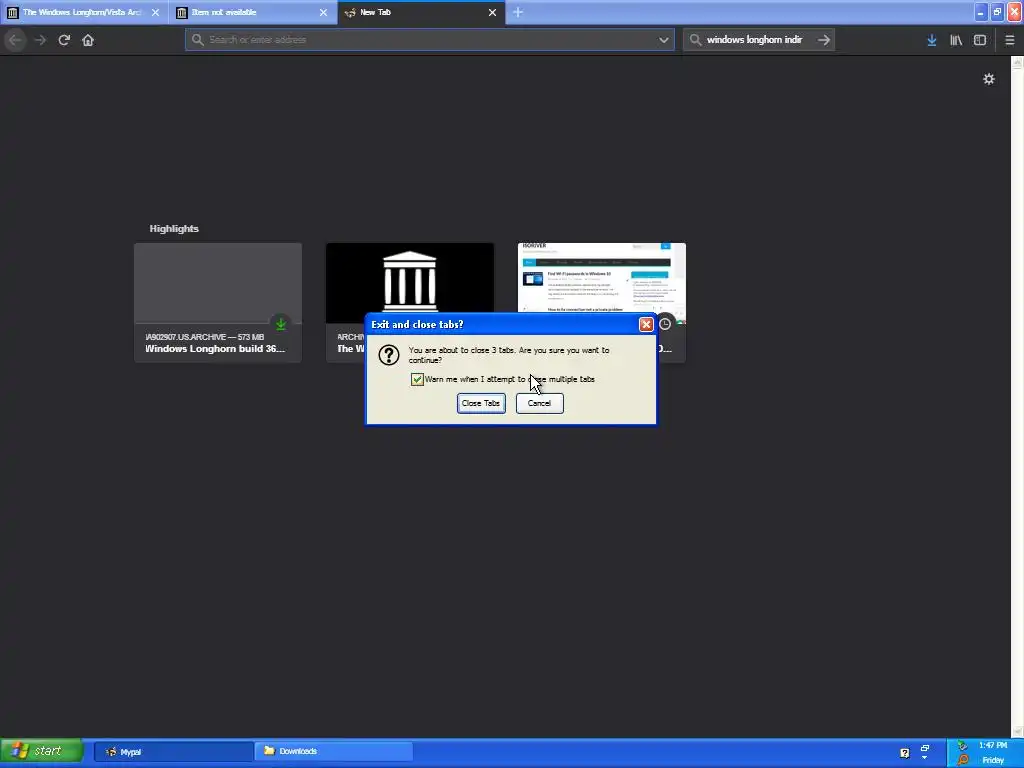The height and width of the screenshot is (768, 1024).
Task: Close The Windows Longhorn/Vista tab
Action: coord(155,12)
